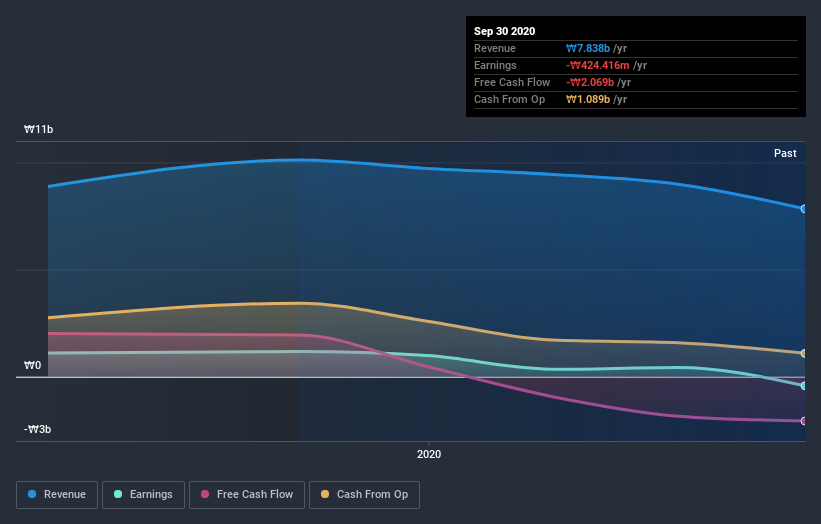Screen dimensions: 821x524
Task: Click the teal Earnings endpoint marker
Action: pyautogui.click(x=804, y=386)
